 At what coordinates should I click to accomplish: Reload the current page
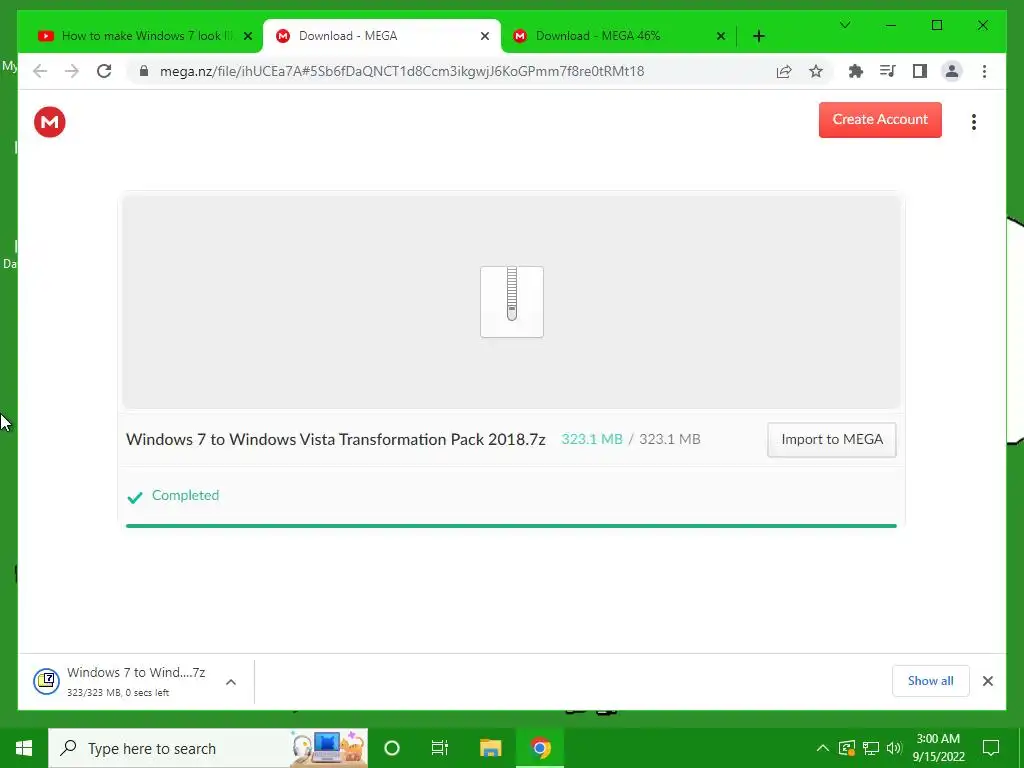click(x=104, y=71)
